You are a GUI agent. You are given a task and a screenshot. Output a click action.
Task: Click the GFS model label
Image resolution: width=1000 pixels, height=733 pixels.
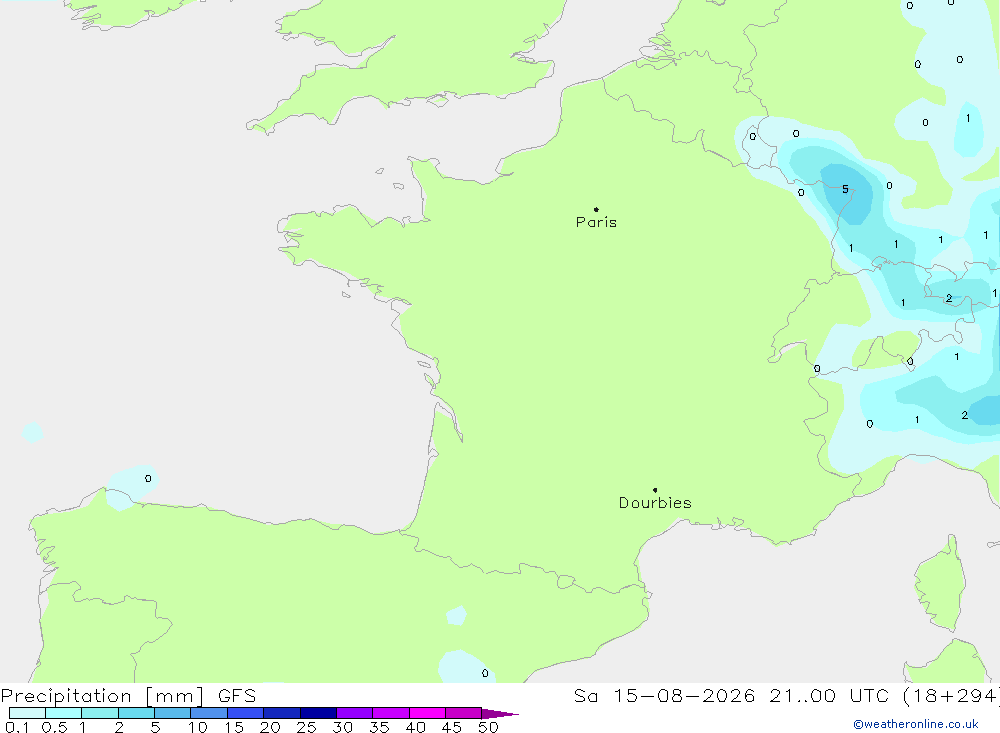tap(237, 696)
